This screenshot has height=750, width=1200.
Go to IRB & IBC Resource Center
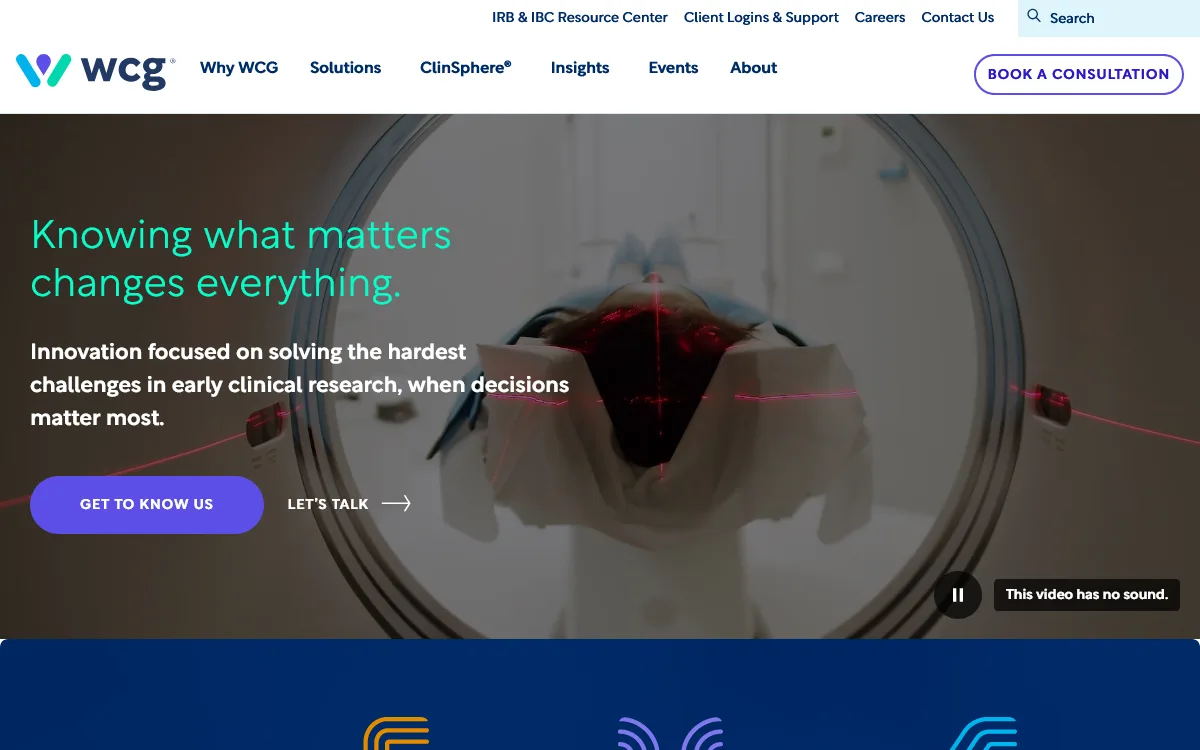580,17
